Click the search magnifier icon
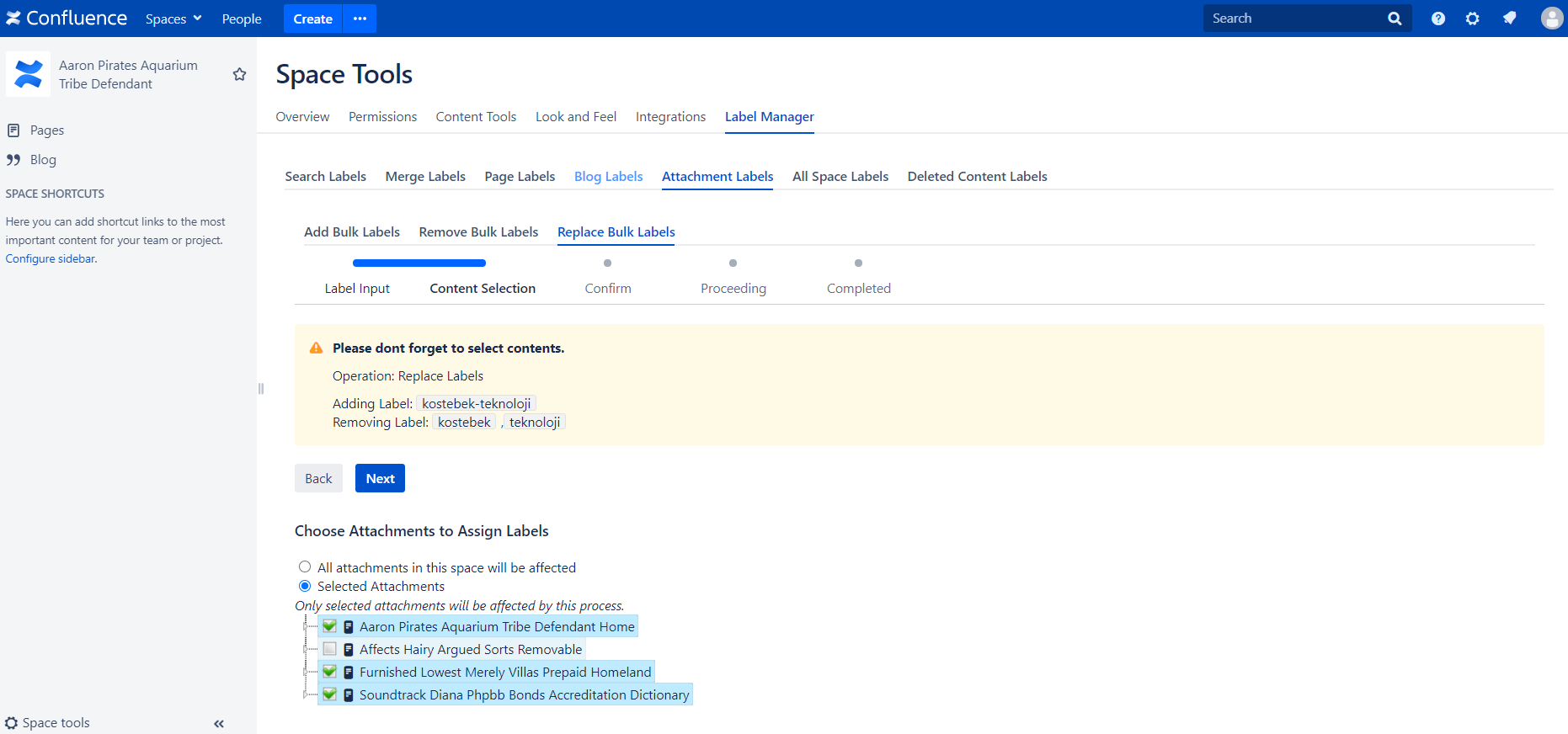Viewport: 1568px width, 734px height. [1395, 19]
